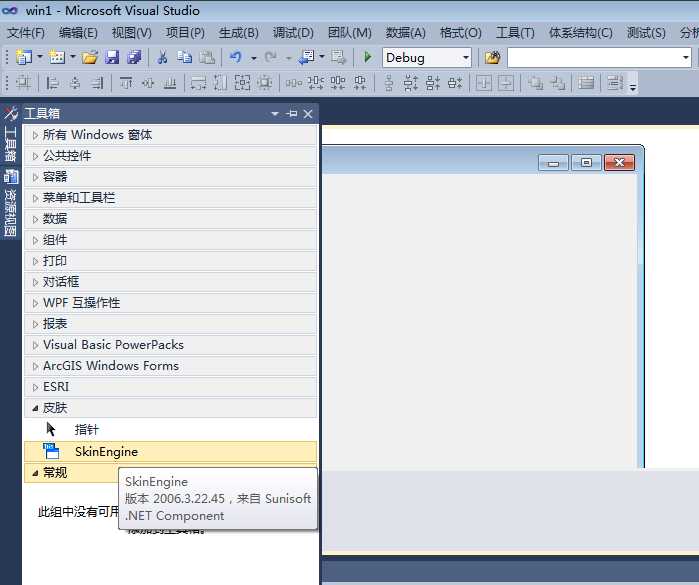The image size is (699, 585).
Task: Open the 文件(F) menu
Action: (x=26, y=33)
